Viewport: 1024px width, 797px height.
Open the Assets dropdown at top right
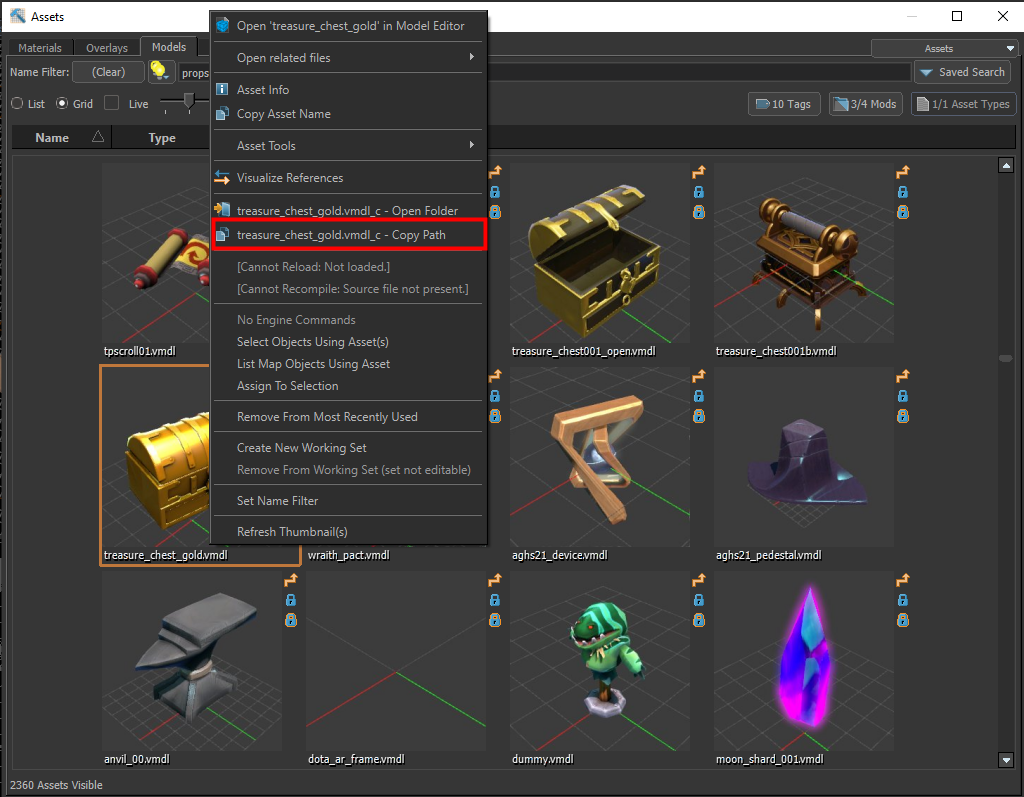pyautogui.click(x=944, y=48)
